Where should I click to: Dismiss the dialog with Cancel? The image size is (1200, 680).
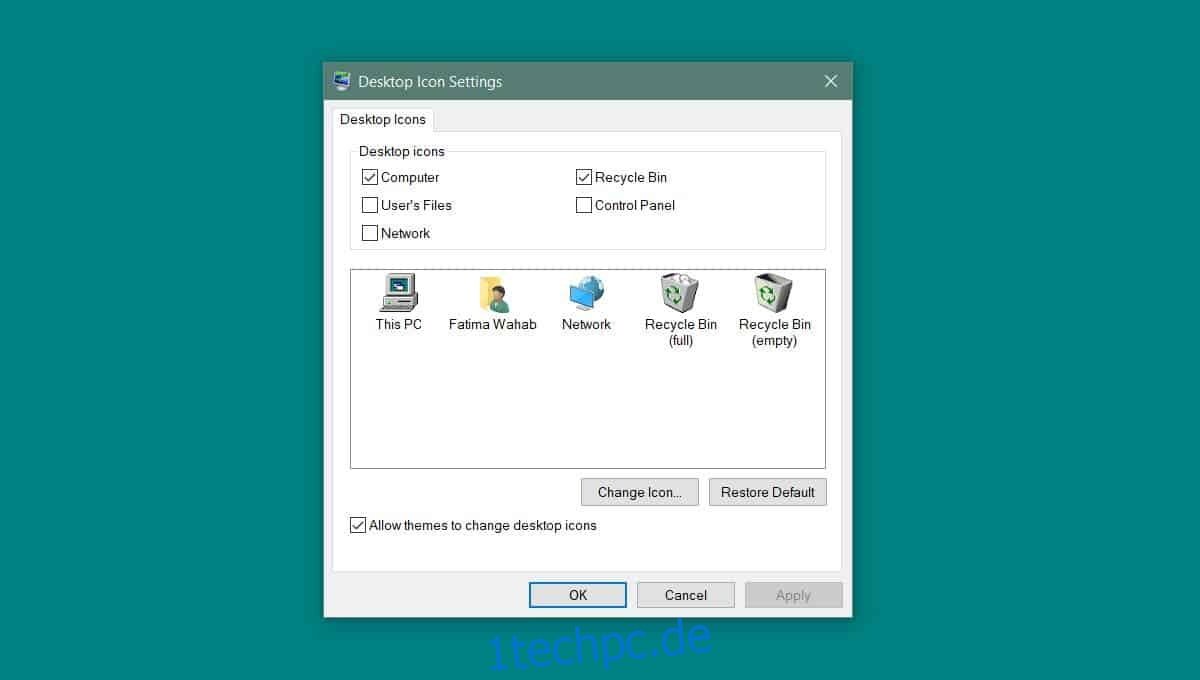coord(685,594)
